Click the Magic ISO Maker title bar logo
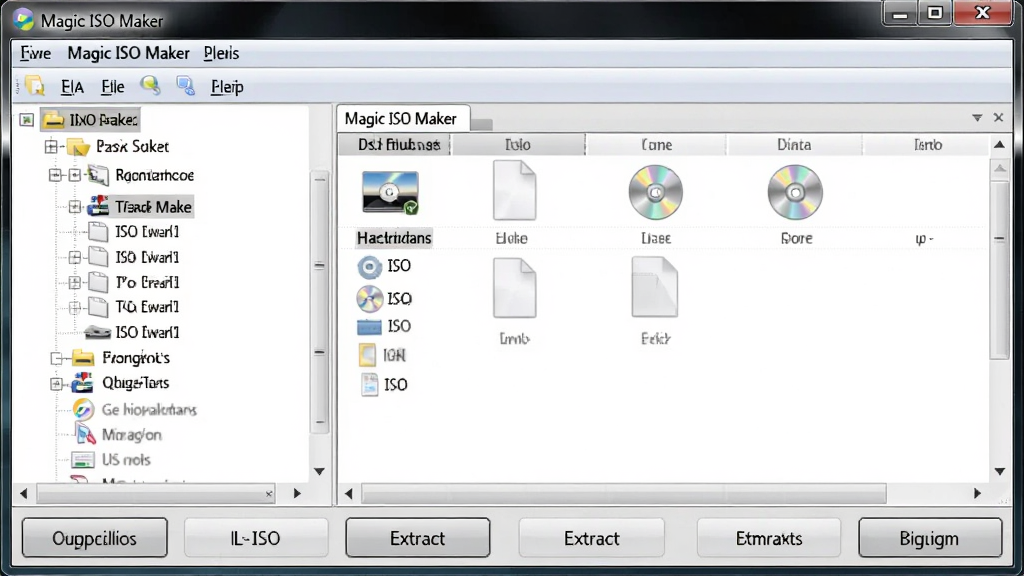This screenshot has height=576, width=1024. pos(24,20)
